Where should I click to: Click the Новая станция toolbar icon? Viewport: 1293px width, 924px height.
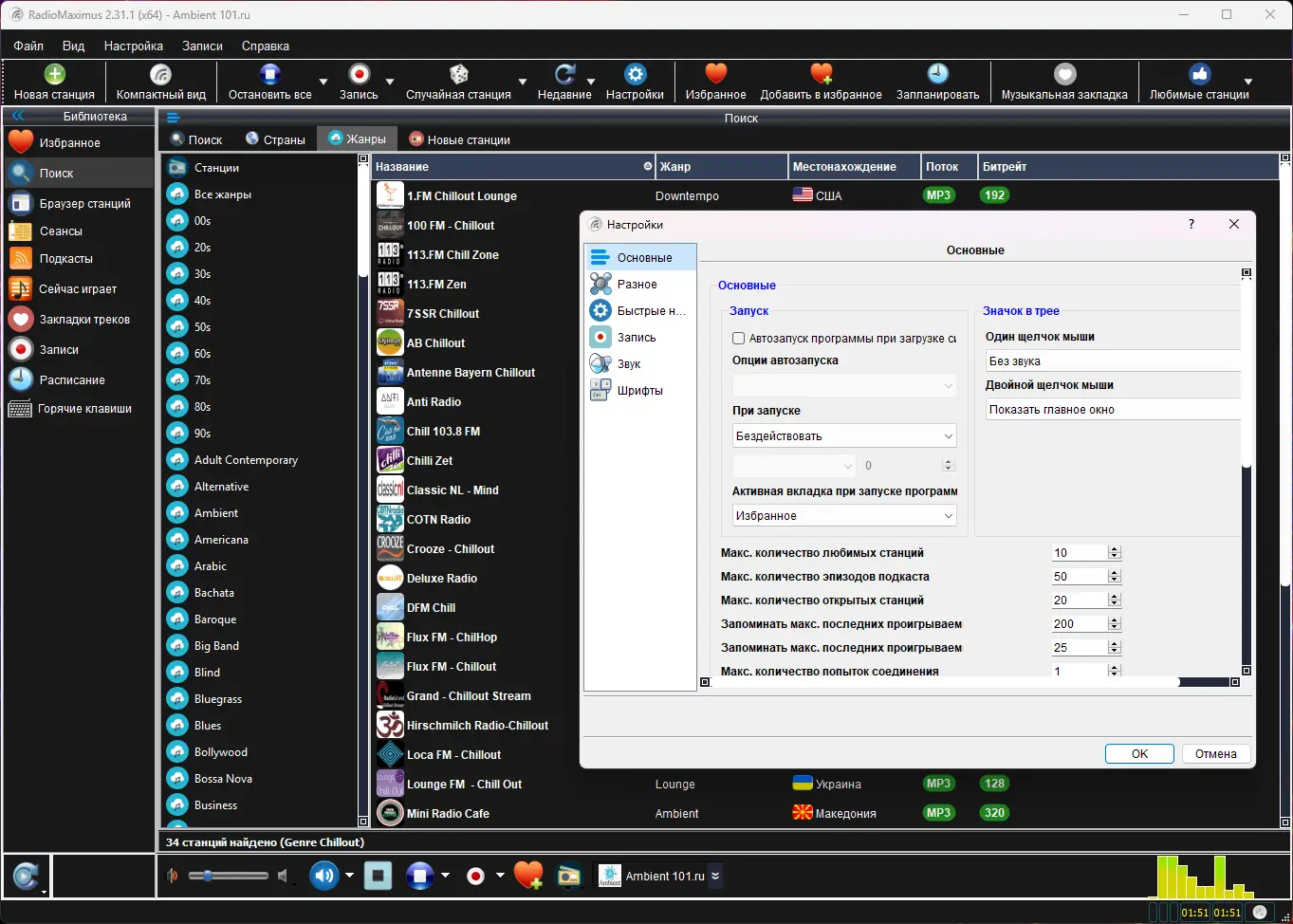pyautogui.click(x=54, y=74)
